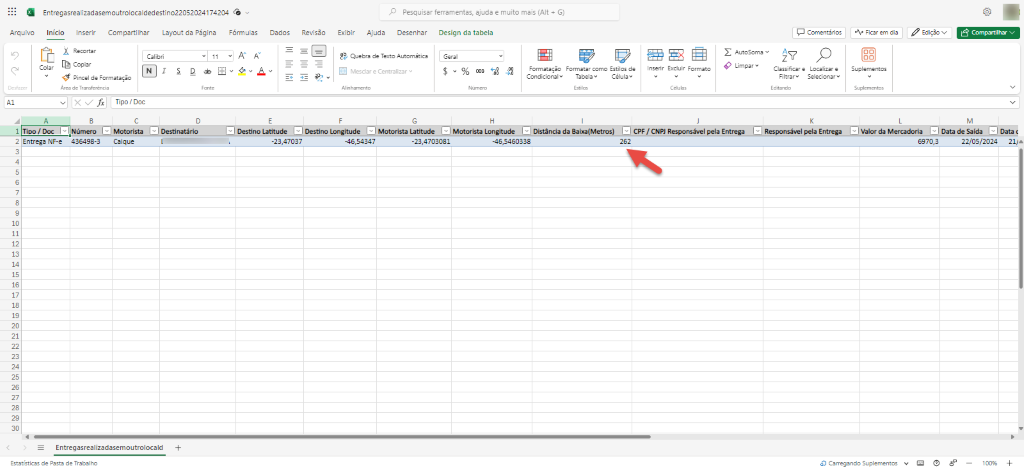The width and height of the screenshot is (1024, 468).
Task: Click the Recortar scissors icon
Action: click(x=66, y=50)
